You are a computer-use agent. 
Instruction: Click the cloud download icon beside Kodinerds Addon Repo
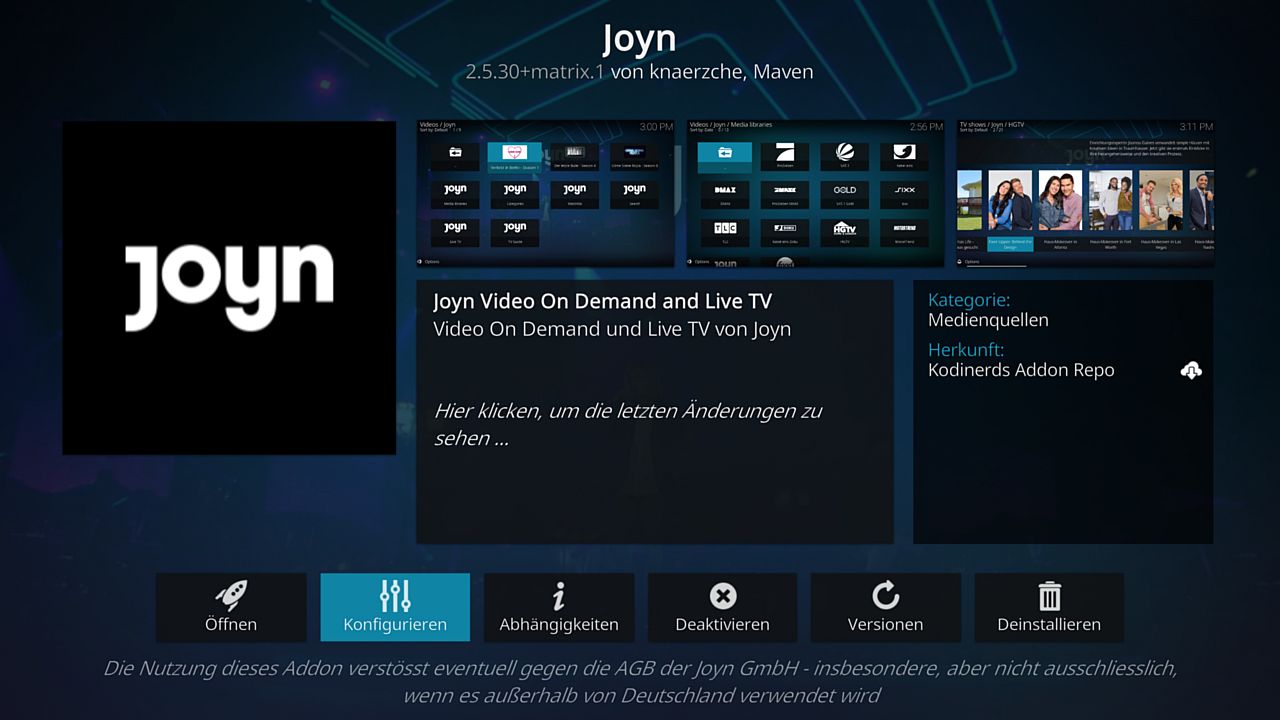click(1191, 370)
